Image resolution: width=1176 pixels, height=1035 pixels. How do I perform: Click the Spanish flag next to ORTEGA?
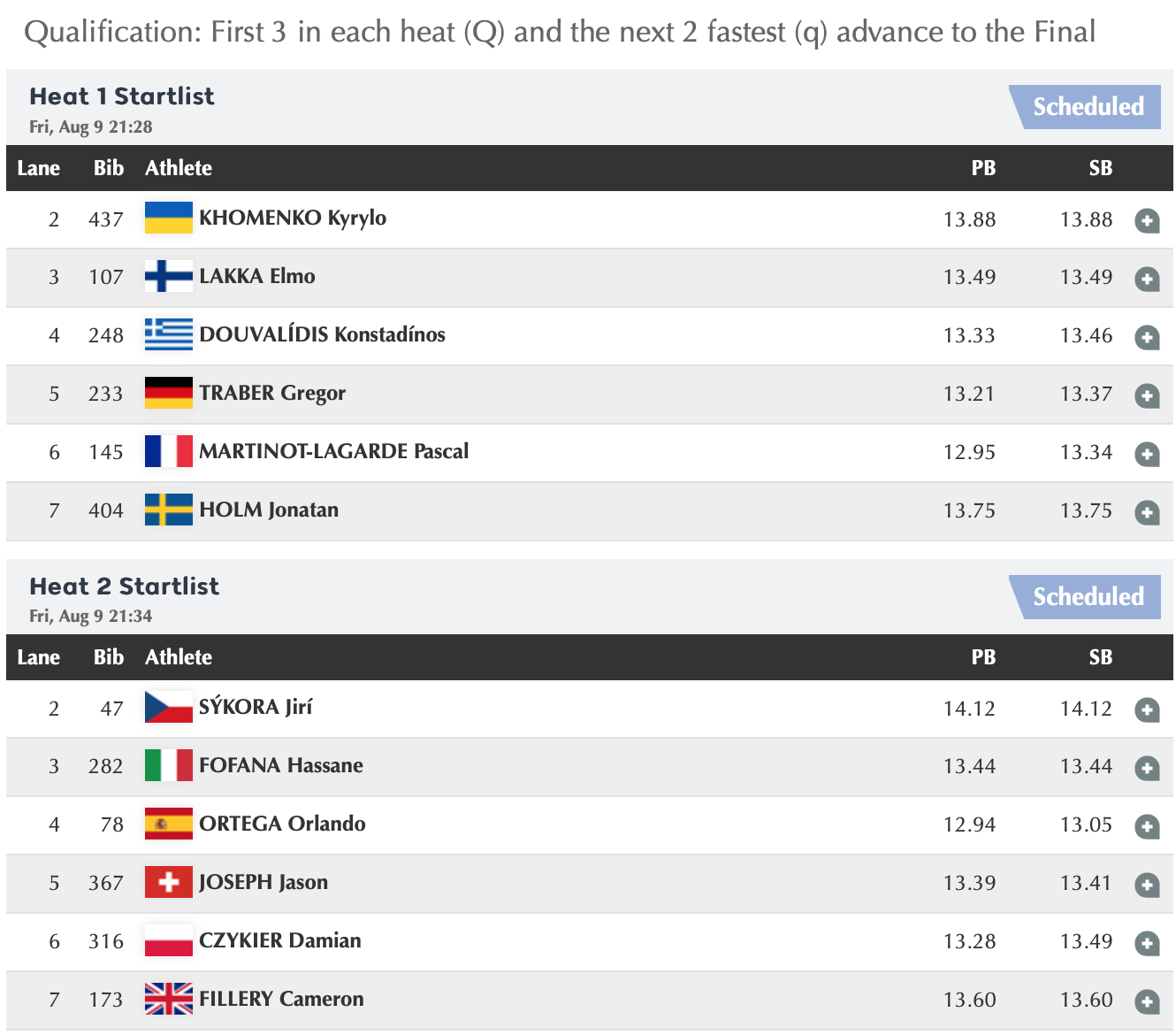(168, 824)
